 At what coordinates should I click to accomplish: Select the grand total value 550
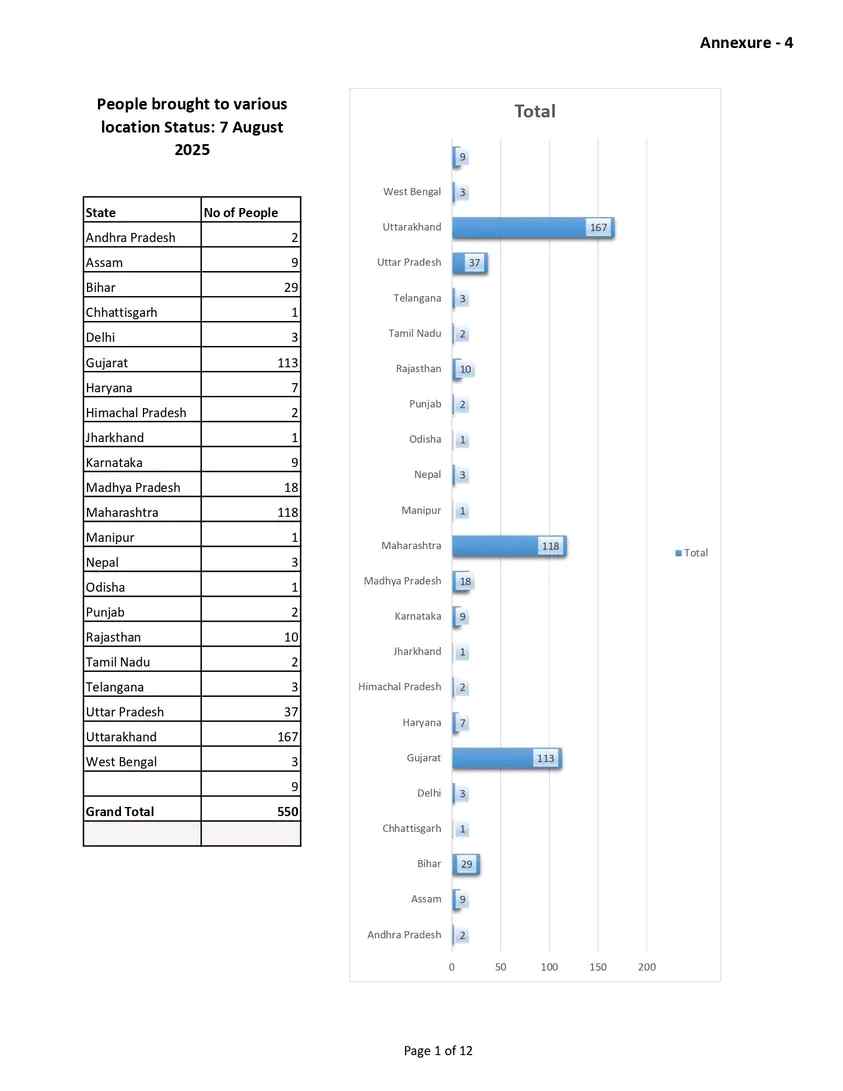250,811
